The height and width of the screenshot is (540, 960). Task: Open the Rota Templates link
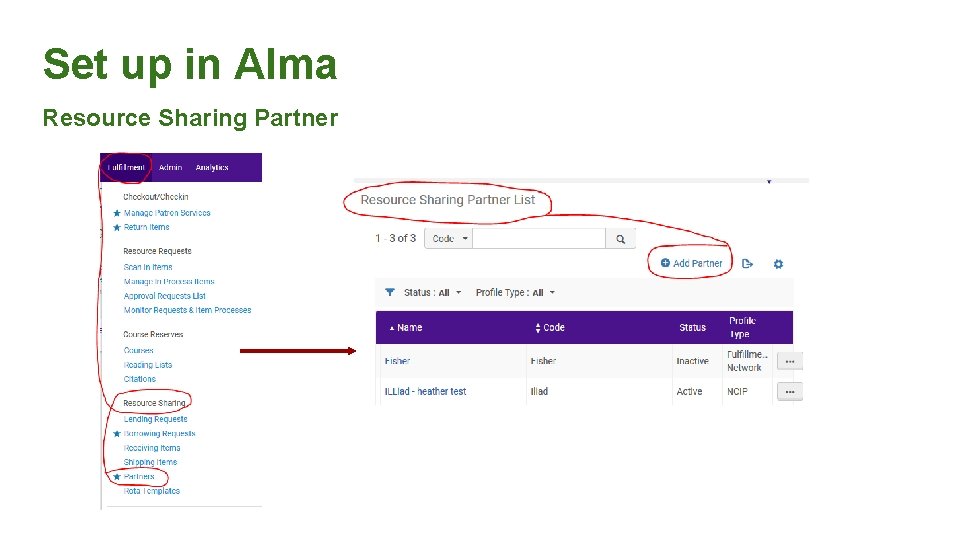coord(152,491)
